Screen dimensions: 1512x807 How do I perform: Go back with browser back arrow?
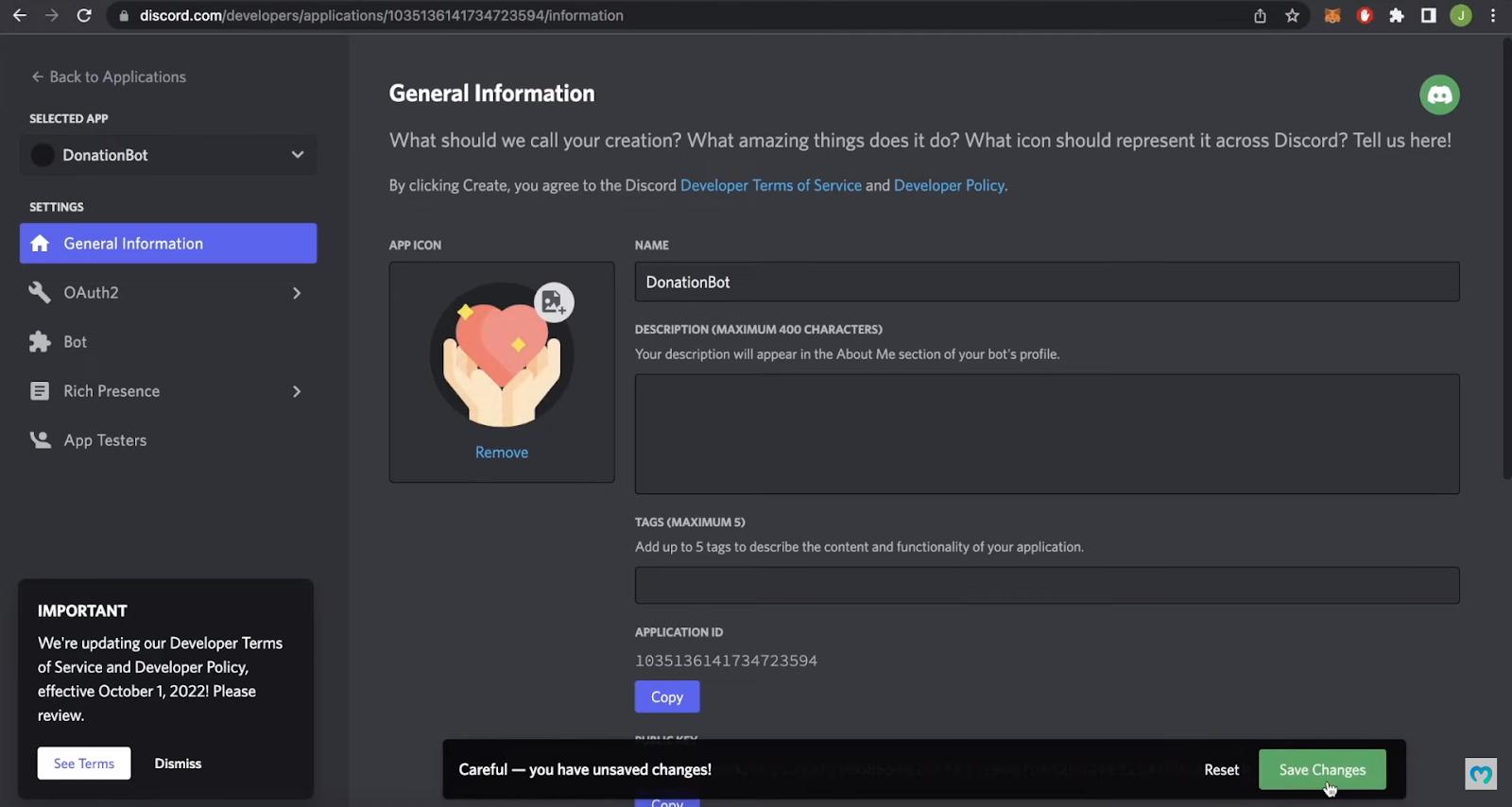(19, 15)
